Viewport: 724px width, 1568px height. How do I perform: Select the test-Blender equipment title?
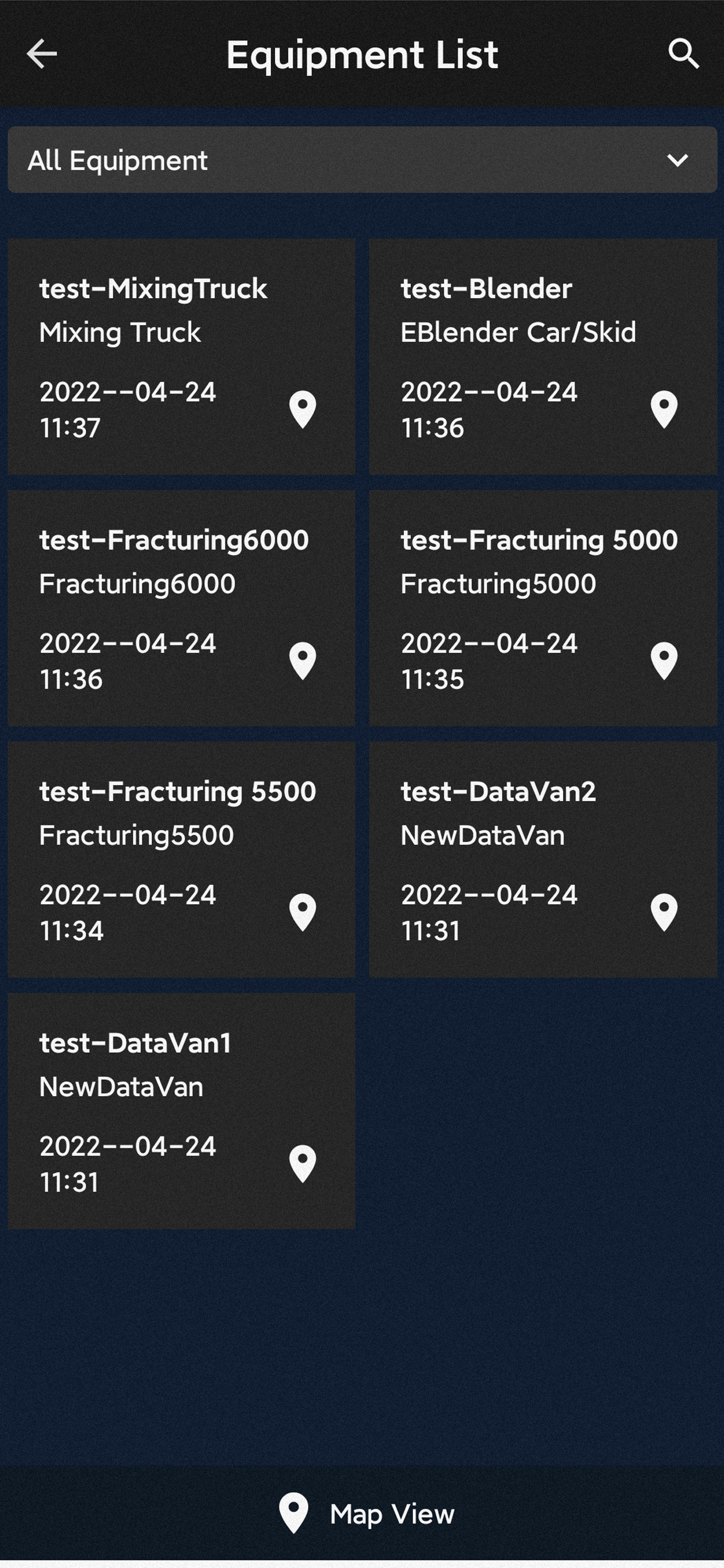(x=486, y=289)
